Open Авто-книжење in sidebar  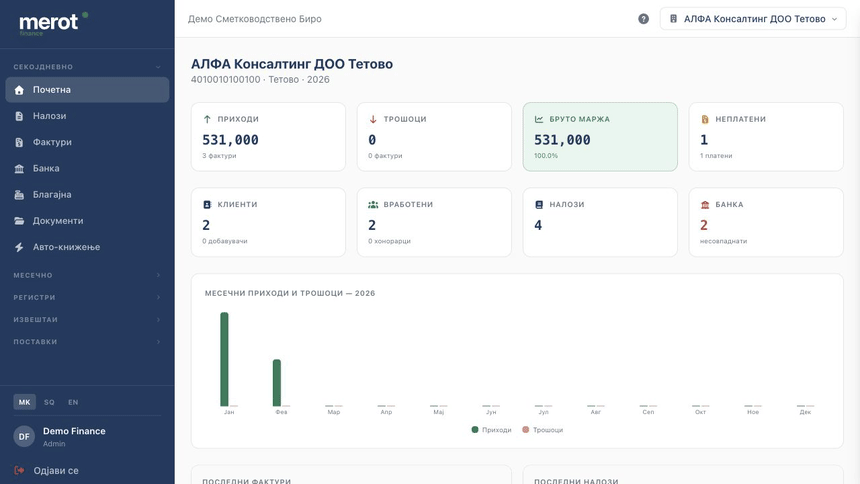pyautogui.click(x=87, y=247)
